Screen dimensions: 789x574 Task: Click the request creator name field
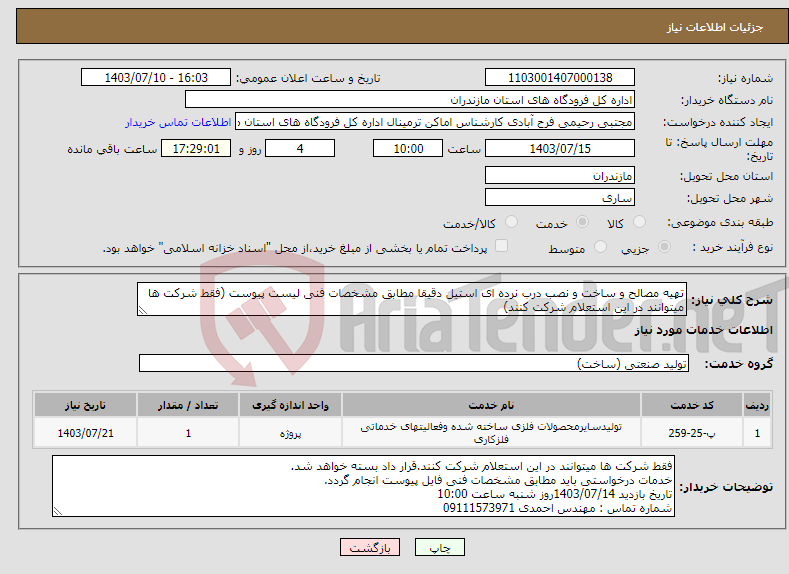(435, 122)
